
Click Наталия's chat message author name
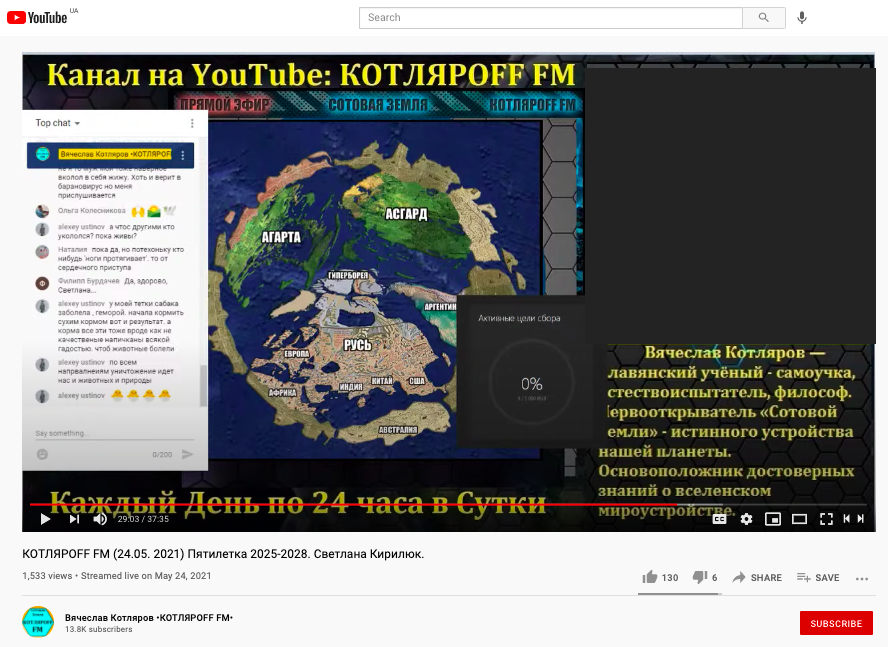point(72,249)
